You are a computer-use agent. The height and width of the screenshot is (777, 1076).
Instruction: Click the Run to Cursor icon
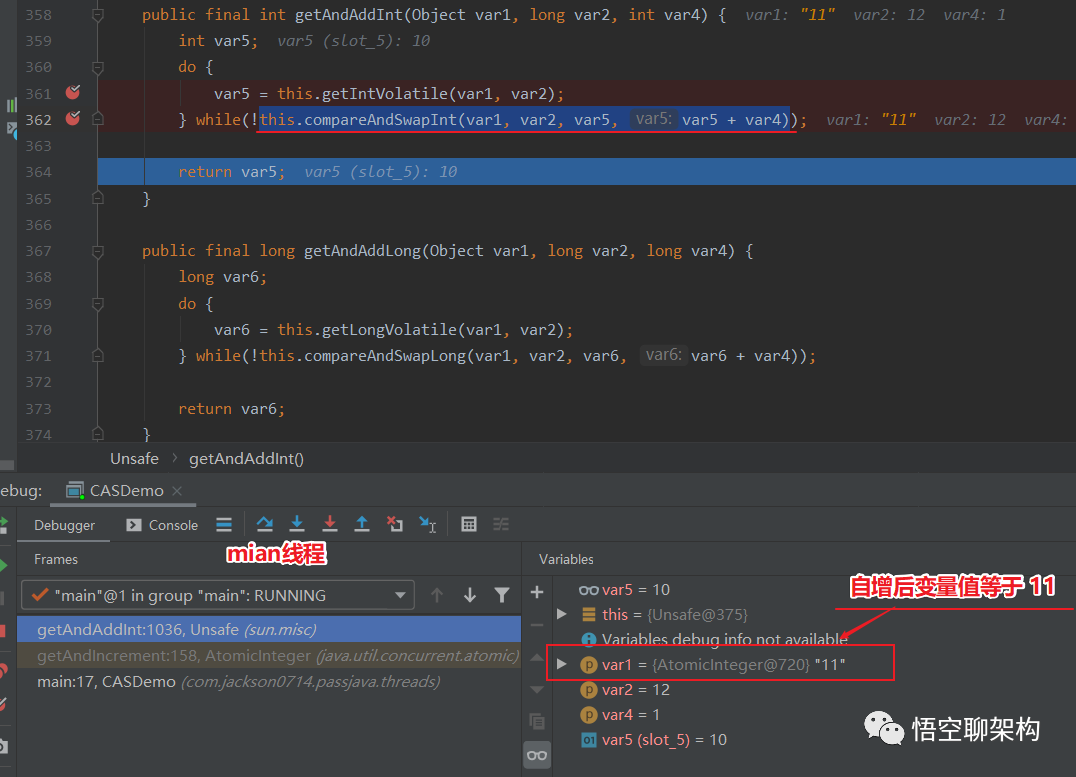click(x=428, y=525)
